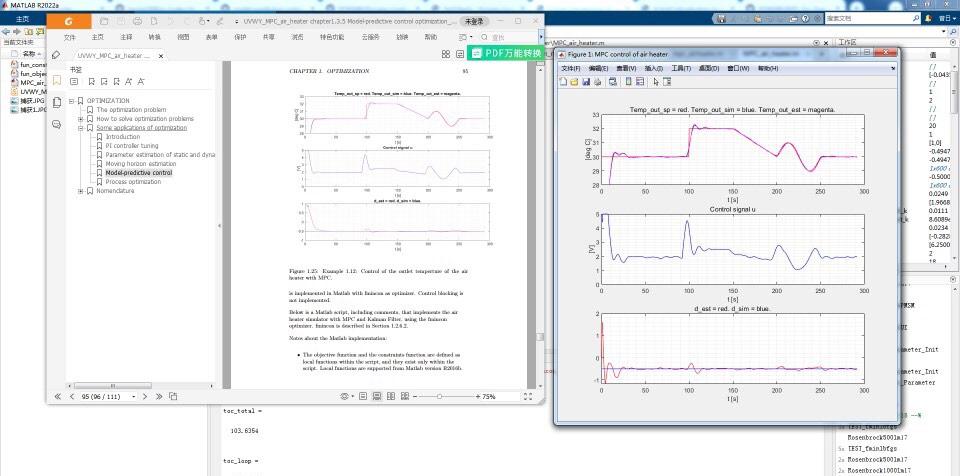Go to next page in PDF reader
Screen dimensions: 960x476
145,396
